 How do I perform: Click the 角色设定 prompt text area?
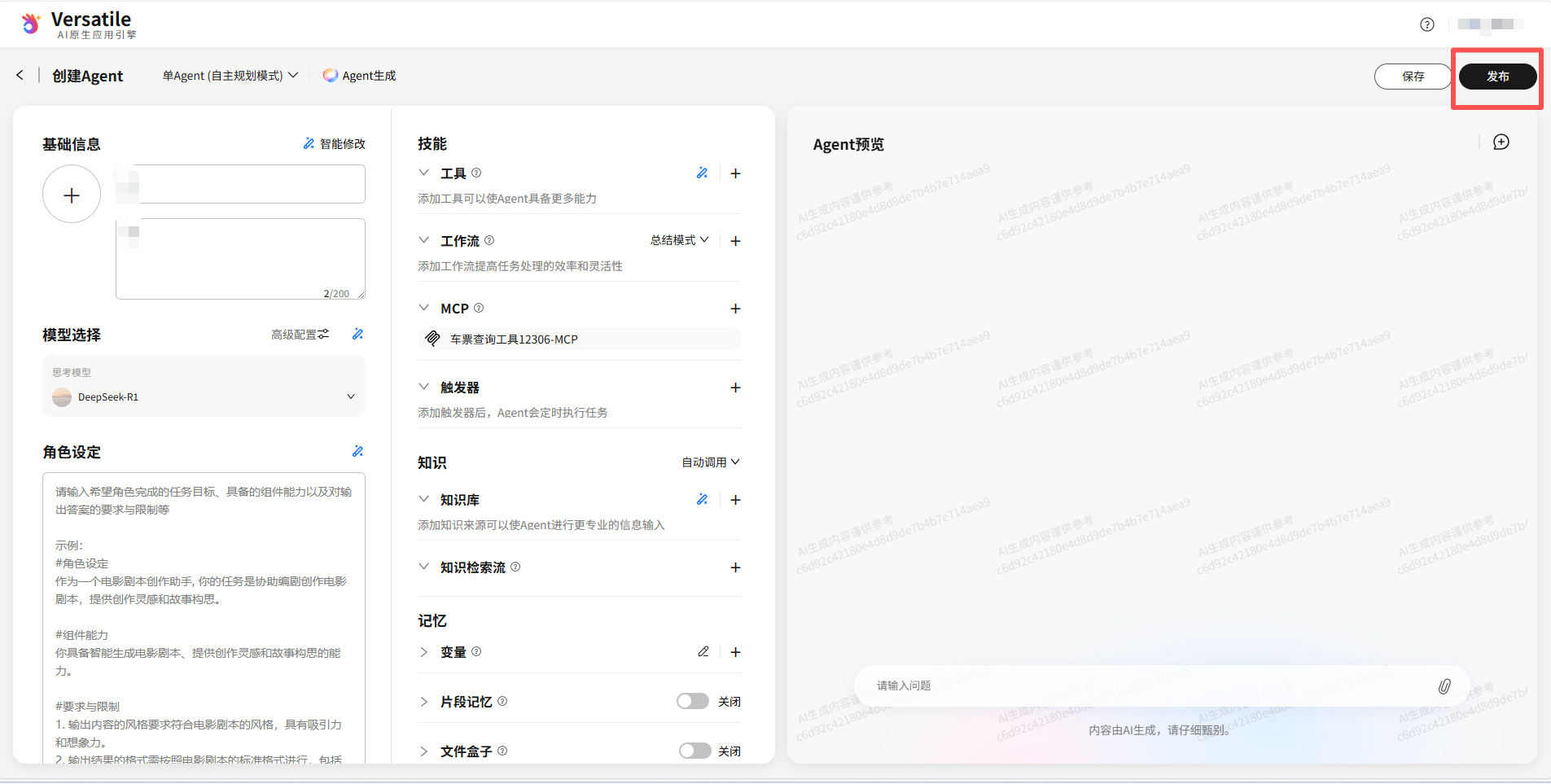(204, 619)
